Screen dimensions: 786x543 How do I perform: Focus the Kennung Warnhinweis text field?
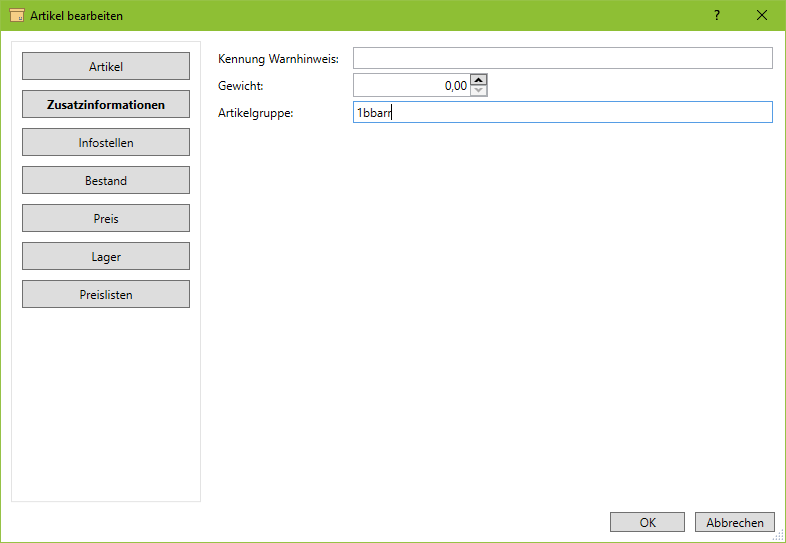(562, 59)
